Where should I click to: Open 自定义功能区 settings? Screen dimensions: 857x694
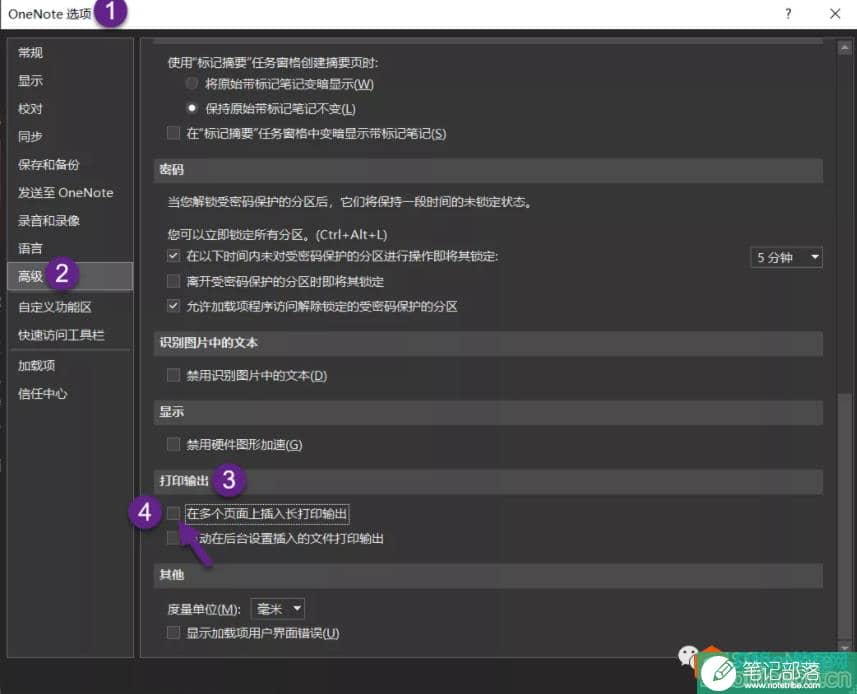coord(55,307)
